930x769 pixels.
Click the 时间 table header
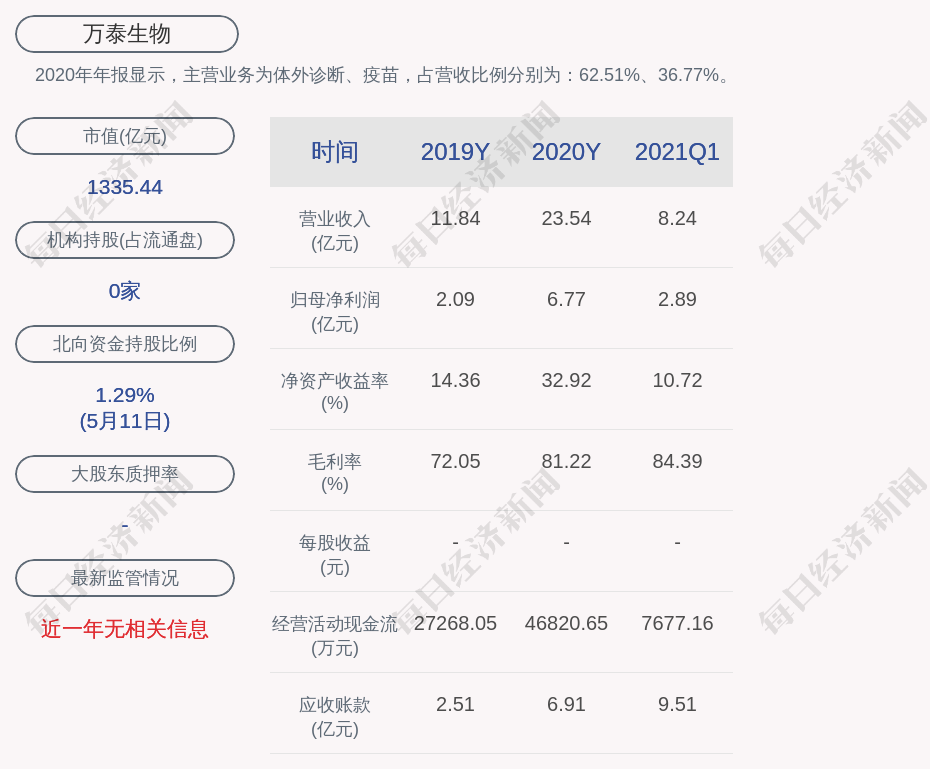(x=335, y=152)
